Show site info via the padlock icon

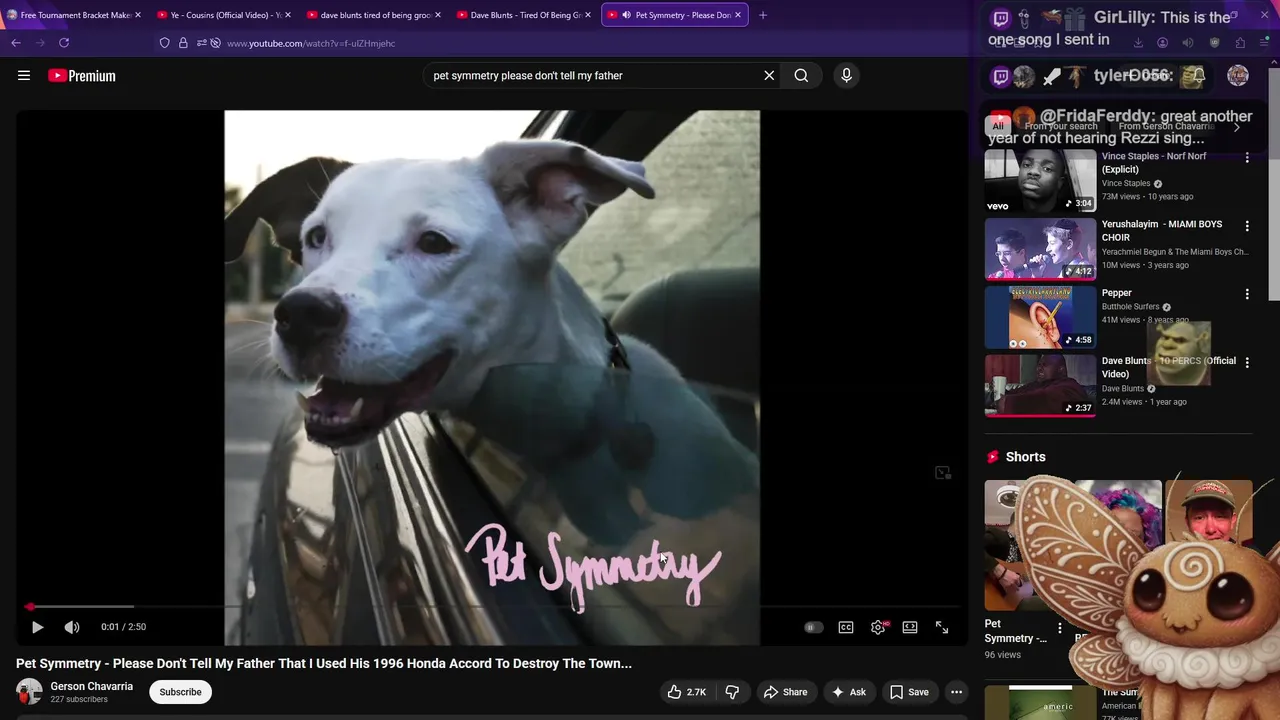(x=183, y=43)
